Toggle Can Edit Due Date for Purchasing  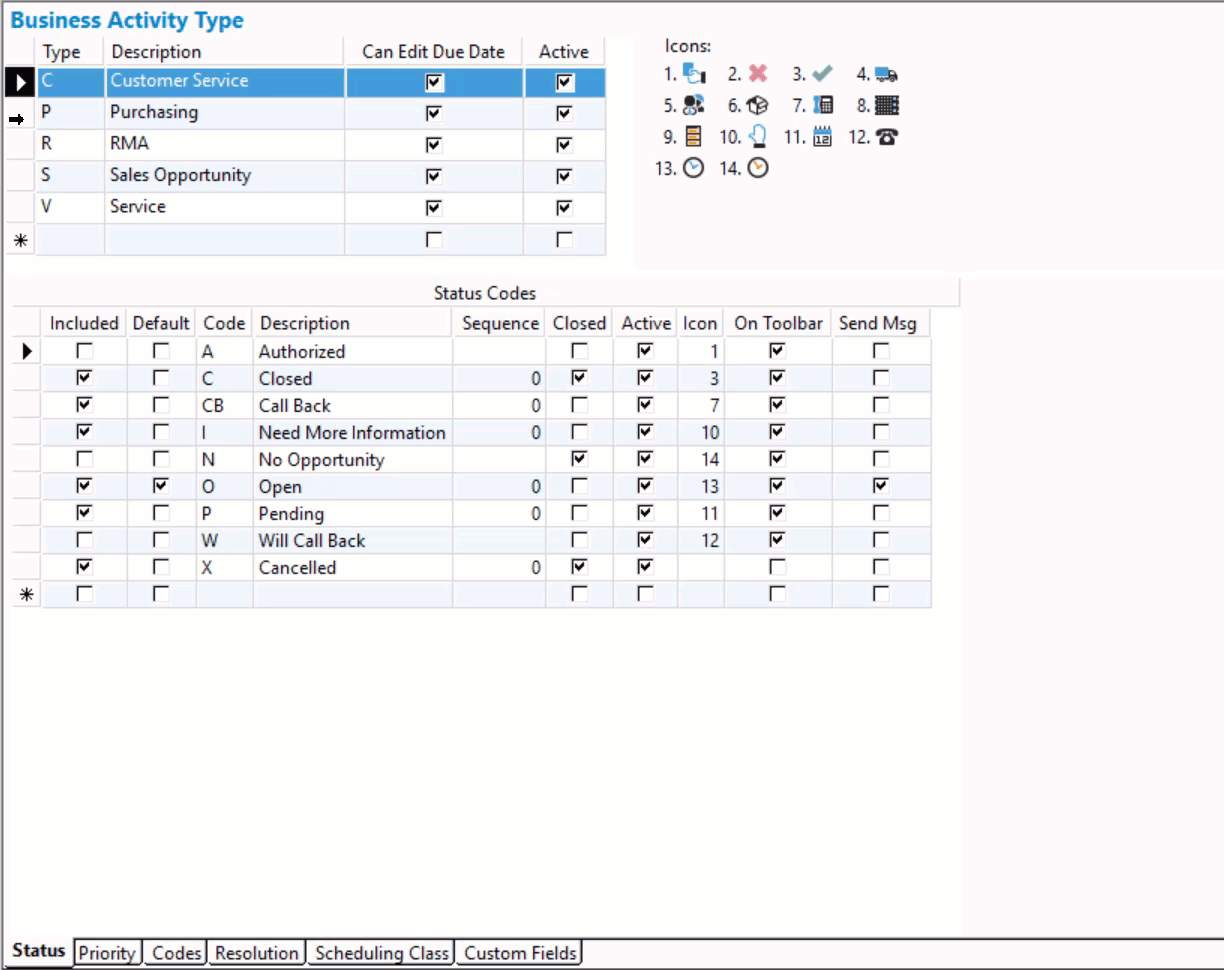pos(431,113)
